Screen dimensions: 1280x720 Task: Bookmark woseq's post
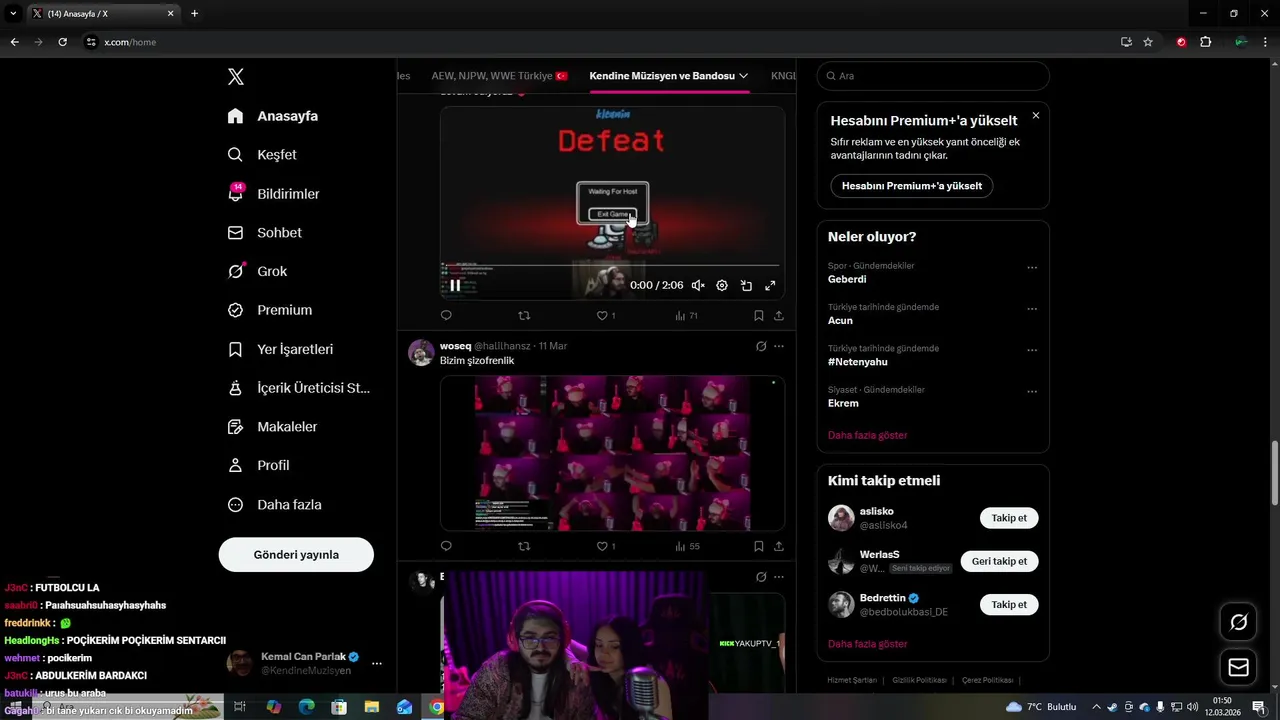[758, 546]
